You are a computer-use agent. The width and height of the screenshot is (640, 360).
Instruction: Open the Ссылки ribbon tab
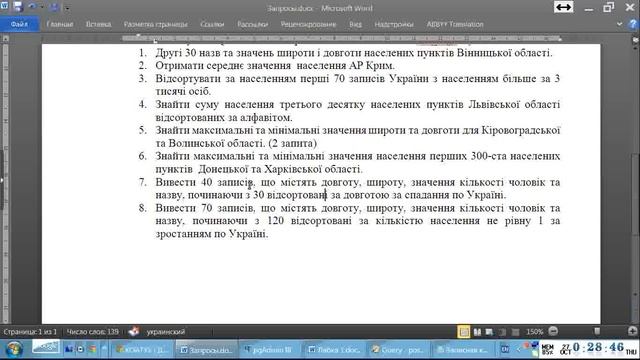pyautogui.click(x=212, y=24)
